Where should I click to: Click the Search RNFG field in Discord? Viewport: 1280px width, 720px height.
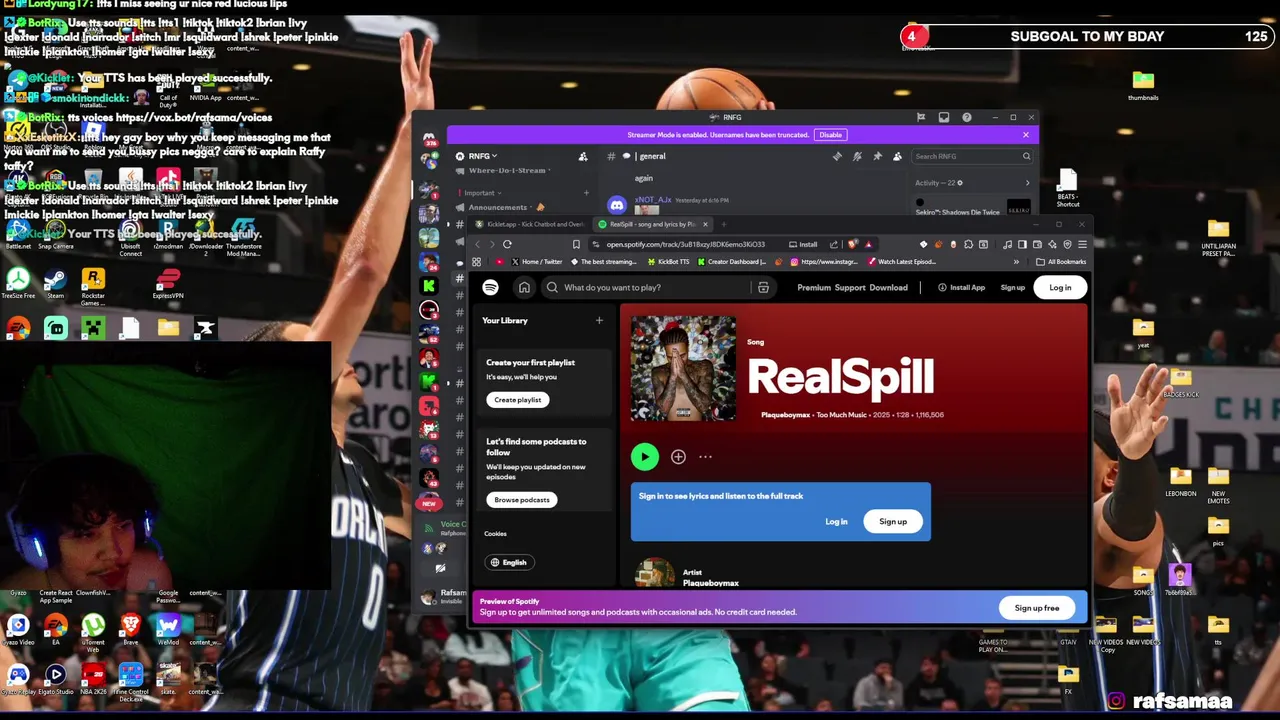tap(972, 157)
